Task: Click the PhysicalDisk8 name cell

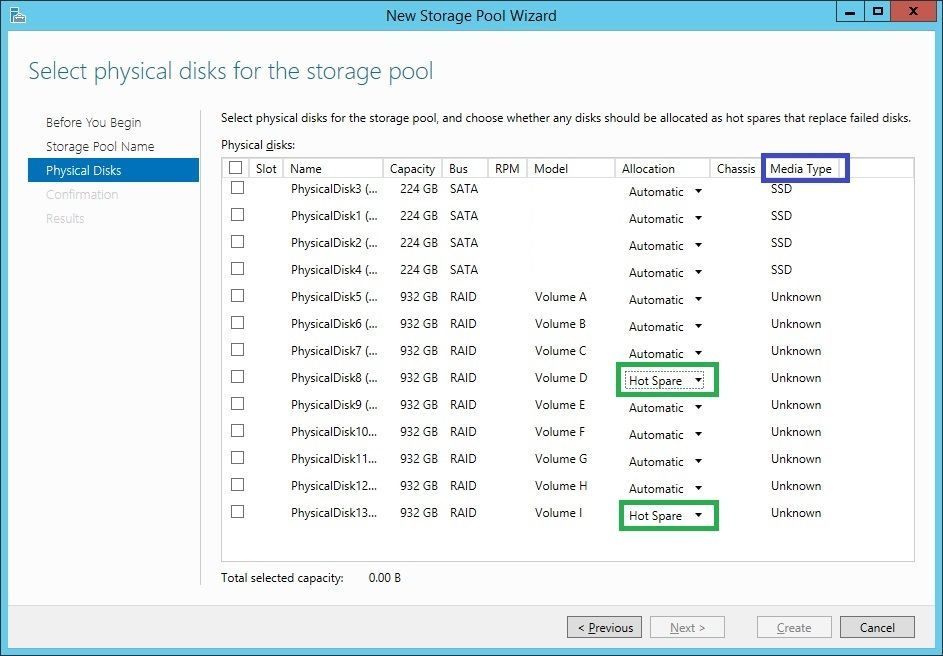Action: 334,378
